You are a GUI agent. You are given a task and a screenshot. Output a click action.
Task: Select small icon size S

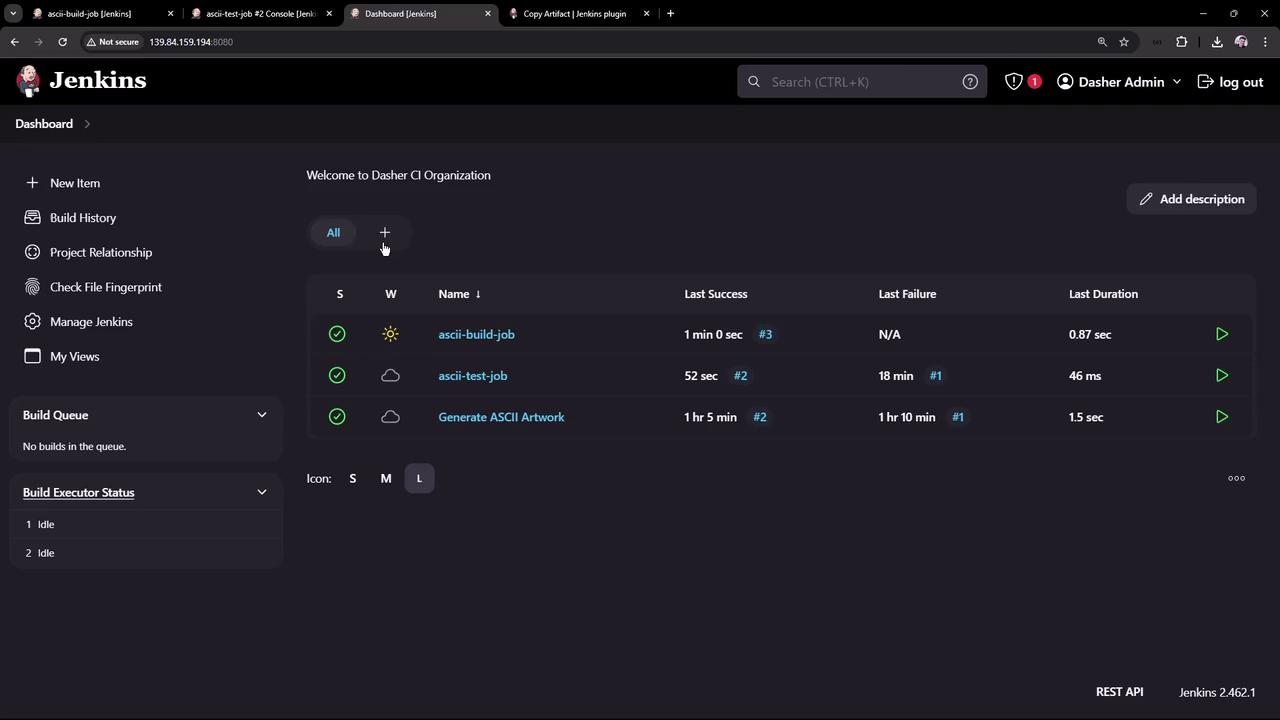tap(352, 478)
